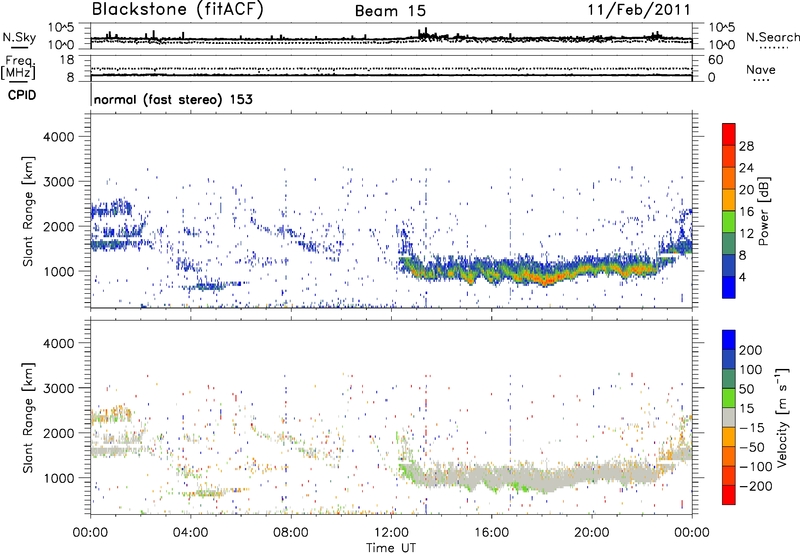This screenshot has width=800, height=554.
Task: Click bright blue bottom segment of Power colorbar
Action: [x=729, y=288]
